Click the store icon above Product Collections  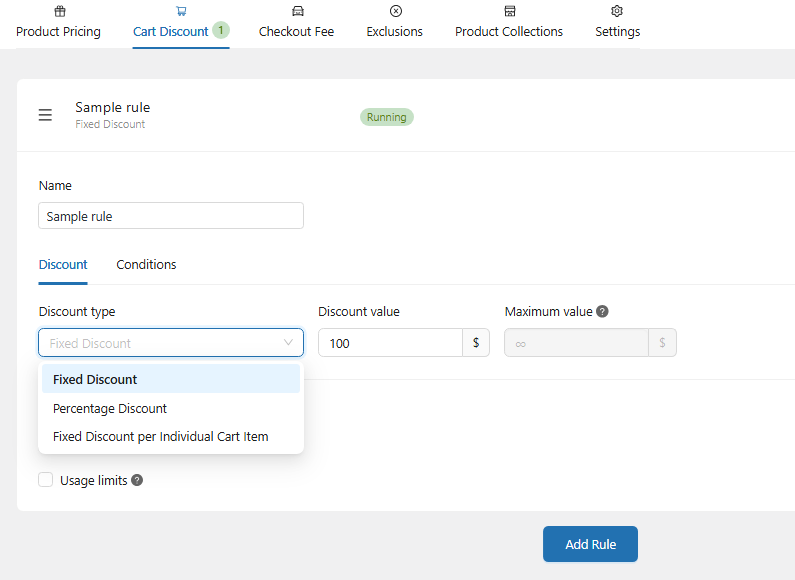510,11
